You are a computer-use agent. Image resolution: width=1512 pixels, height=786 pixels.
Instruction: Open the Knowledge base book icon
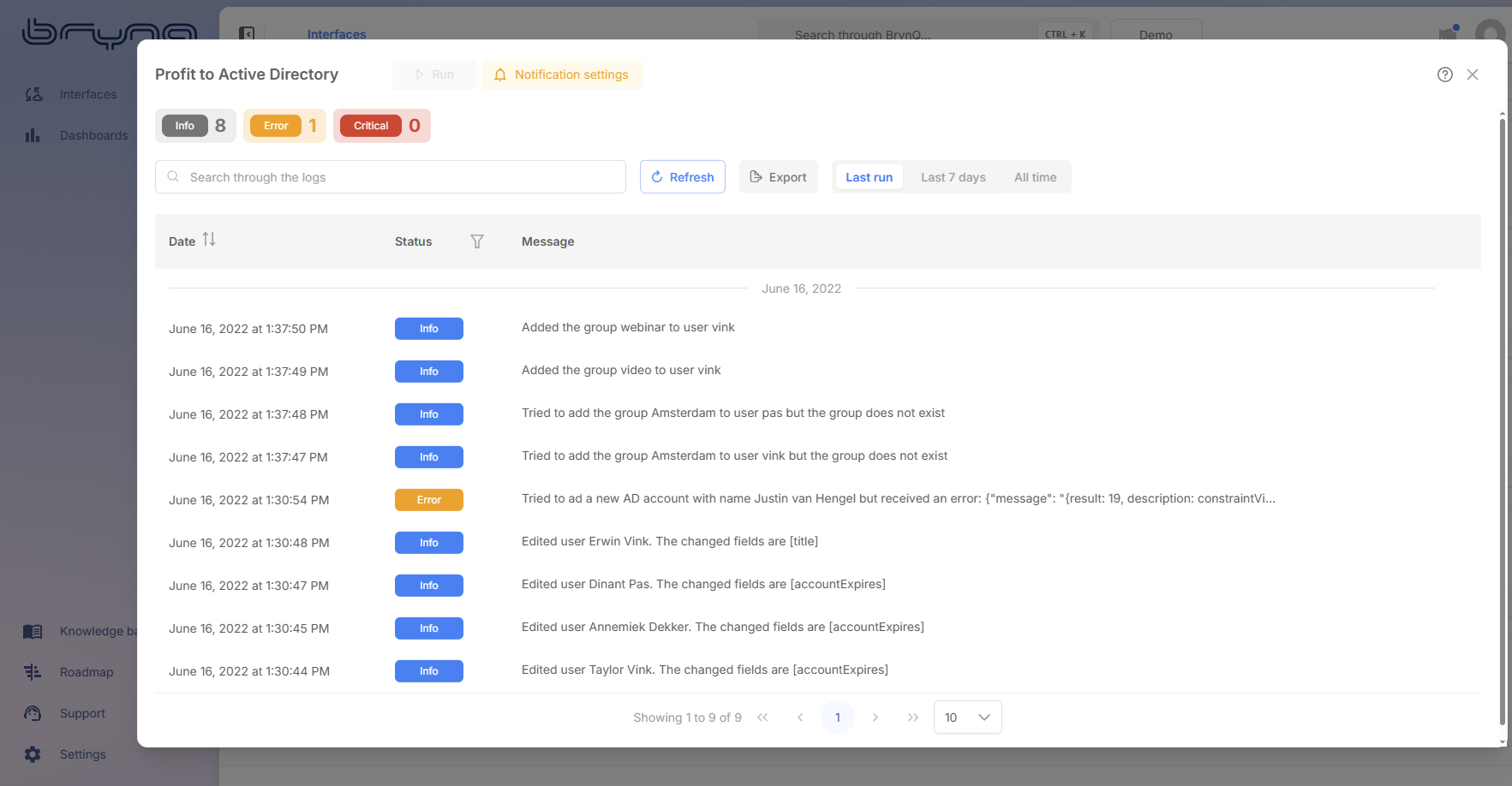[x=33, y=631]
